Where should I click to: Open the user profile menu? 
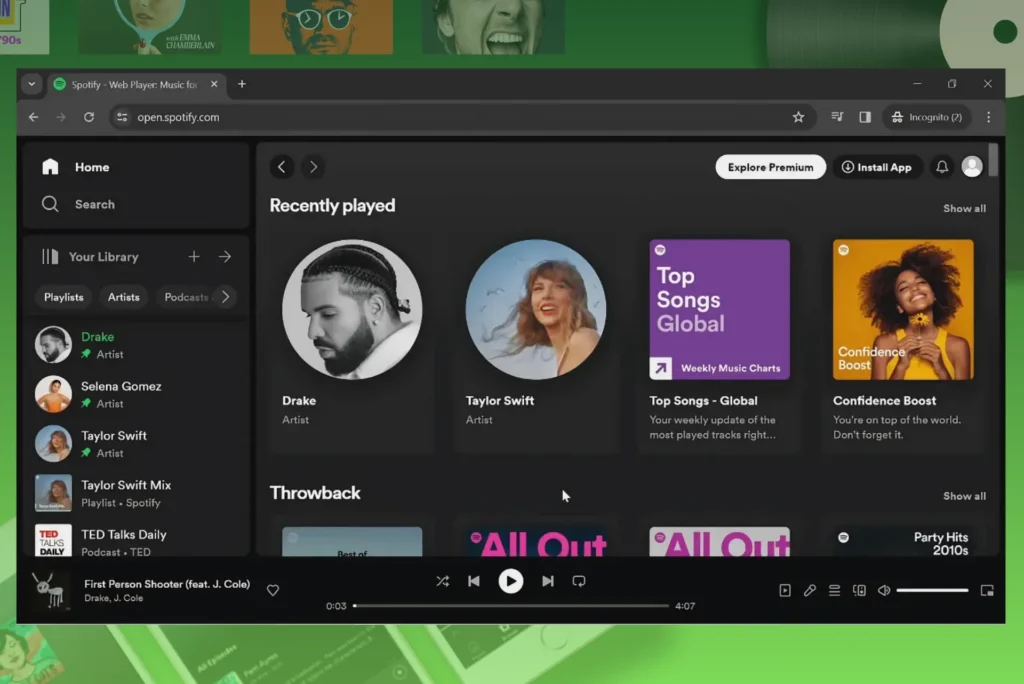tap(972, 167)
